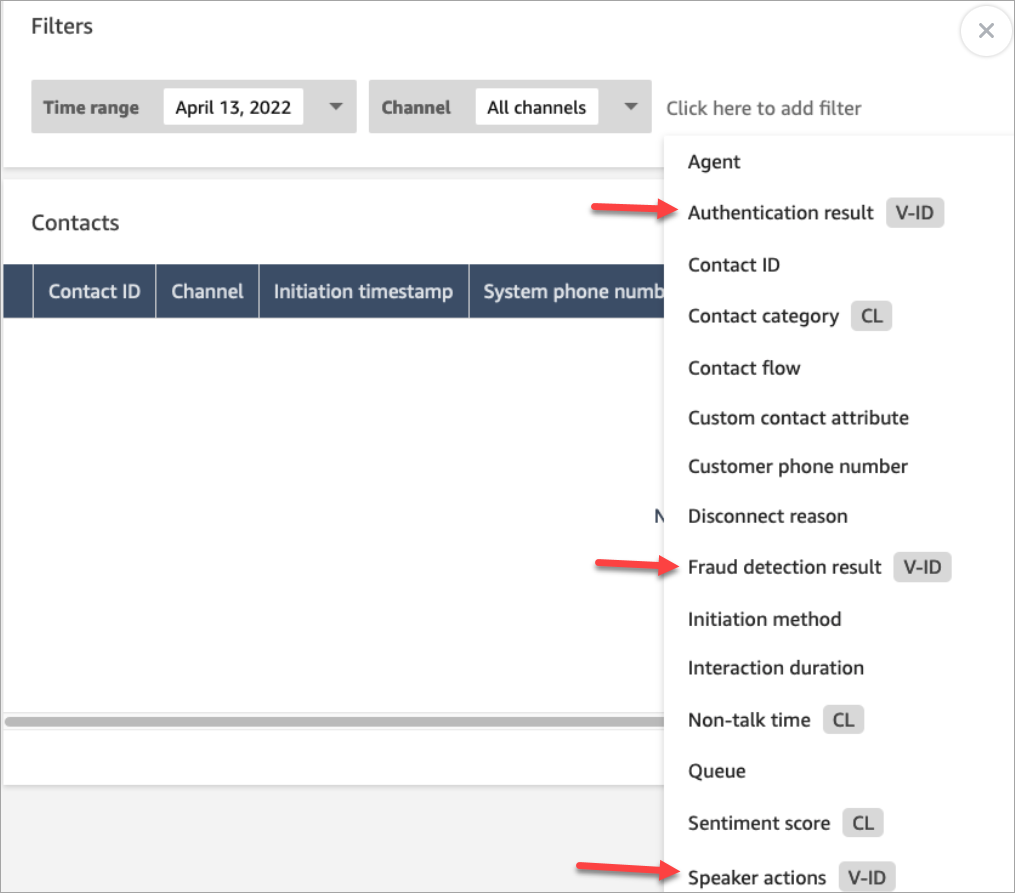Image resolution: width=1015 pixels, height=893 pixels.
Task: Select Agent from the filter menu
Action: click(713, 161)
